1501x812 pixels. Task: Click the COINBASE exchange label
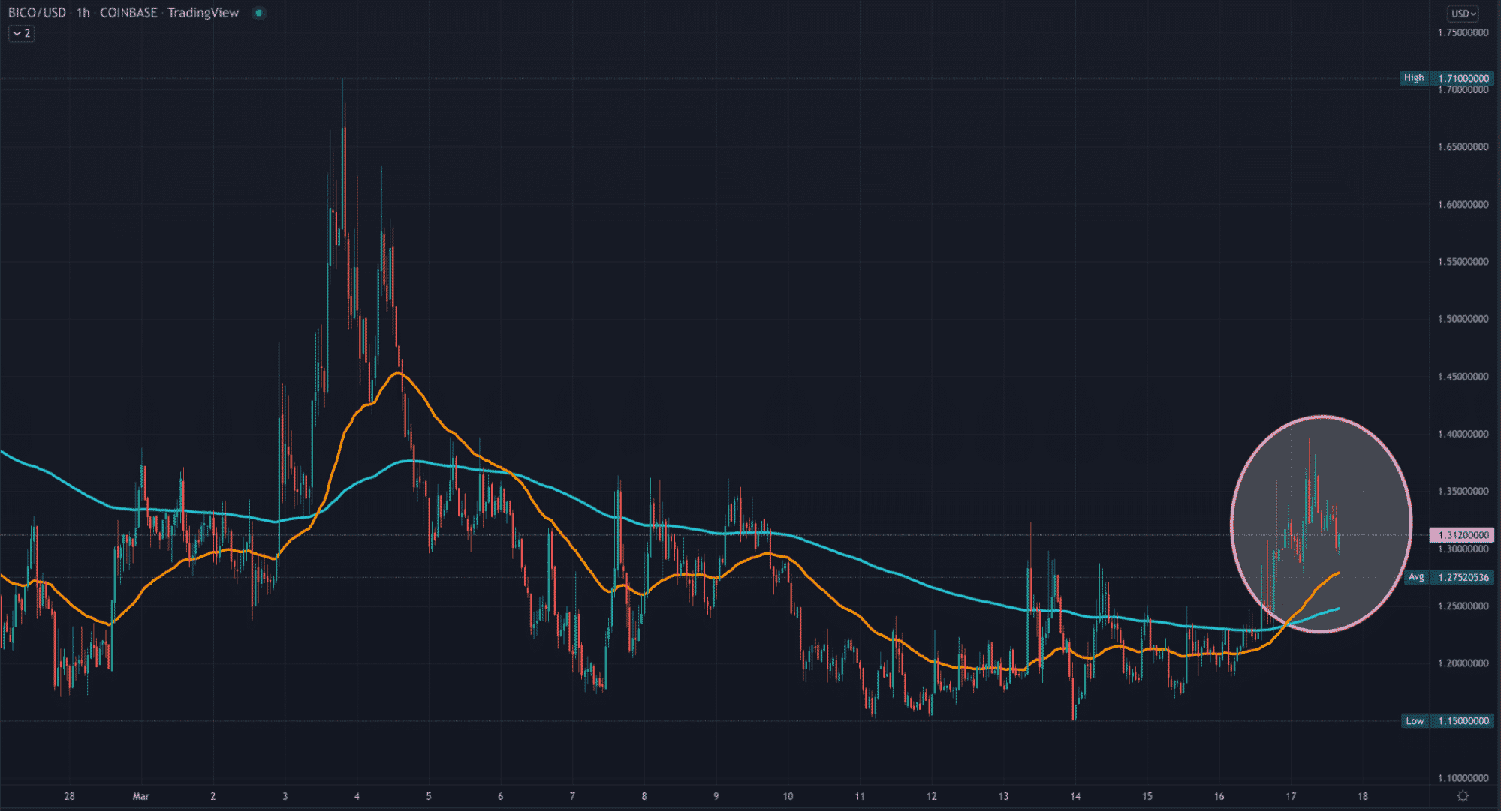pos(128,13)
